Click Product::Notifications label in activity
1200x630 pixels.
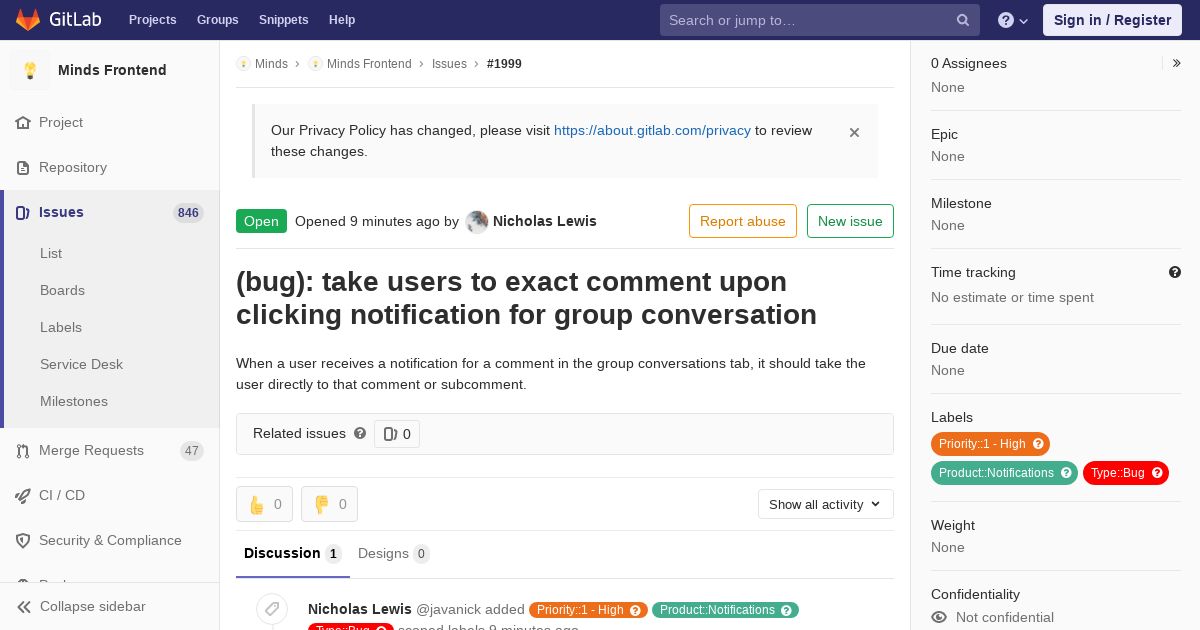[x=725, y=610]
